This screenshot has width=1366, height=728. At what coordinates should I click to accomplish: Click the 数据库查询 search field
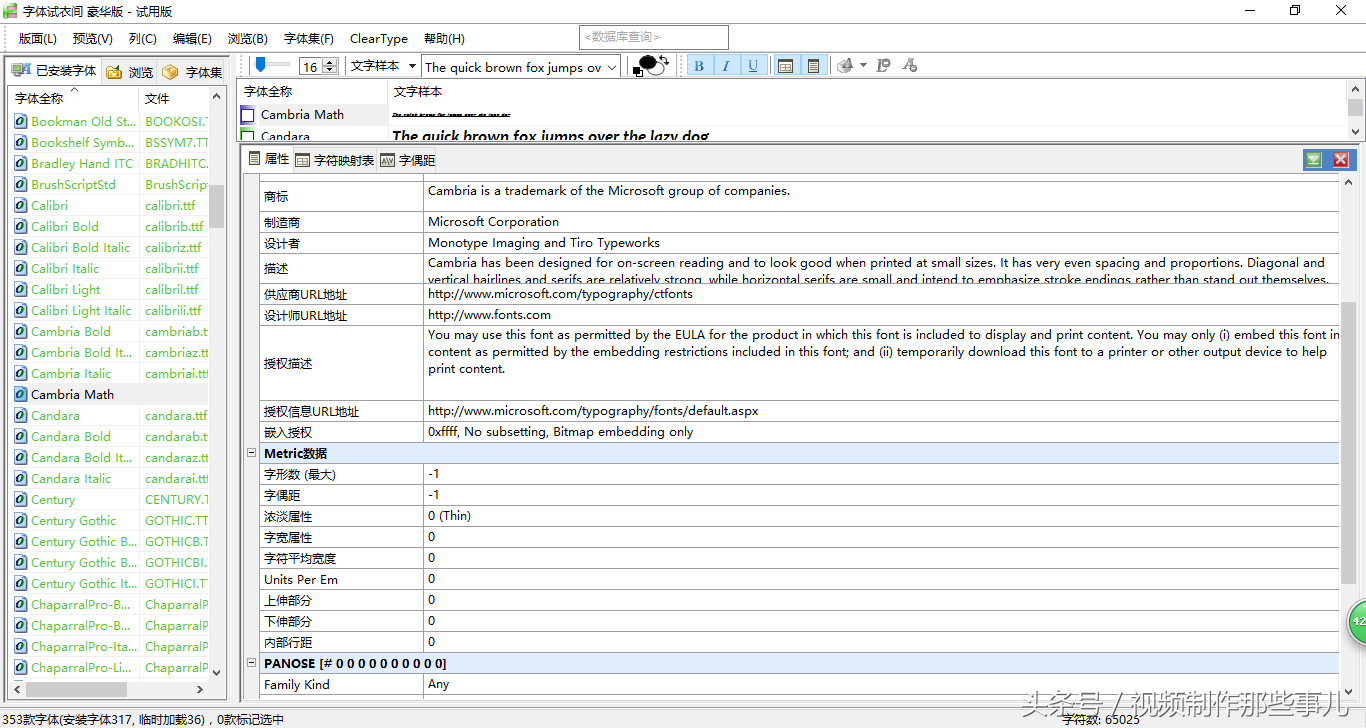tap(654, 37)
